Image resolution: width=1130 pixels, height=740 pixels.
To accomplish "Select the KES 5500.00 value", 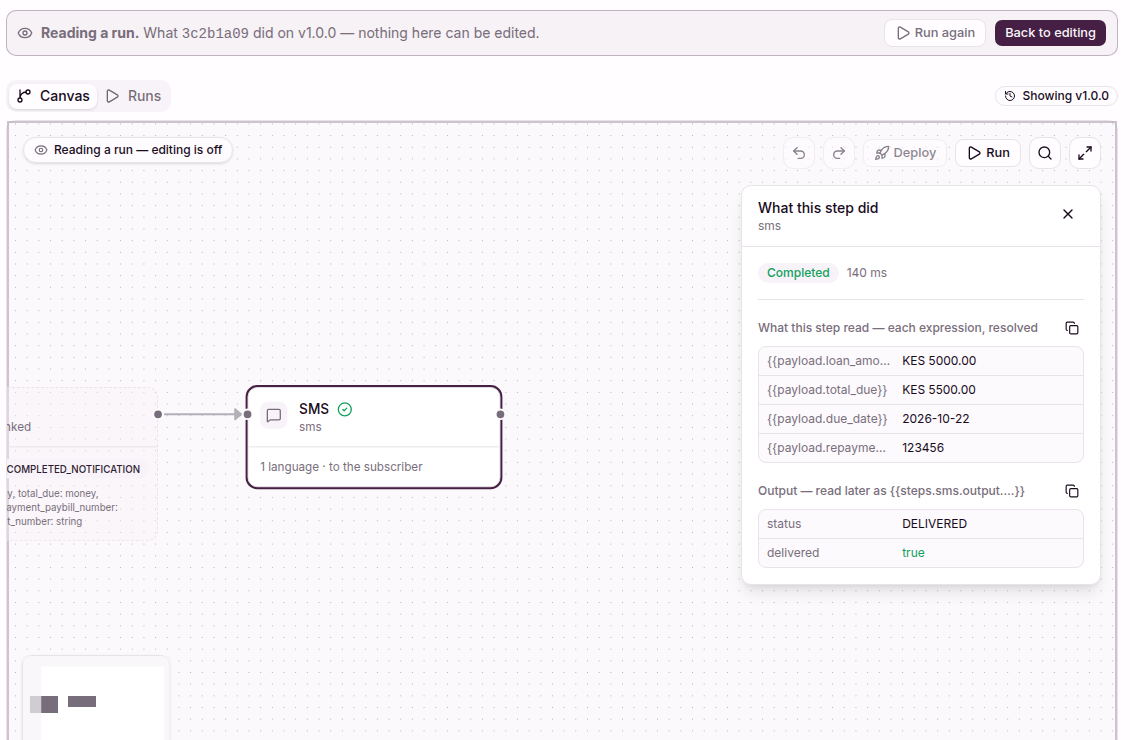I will click(x=939, y=390).
